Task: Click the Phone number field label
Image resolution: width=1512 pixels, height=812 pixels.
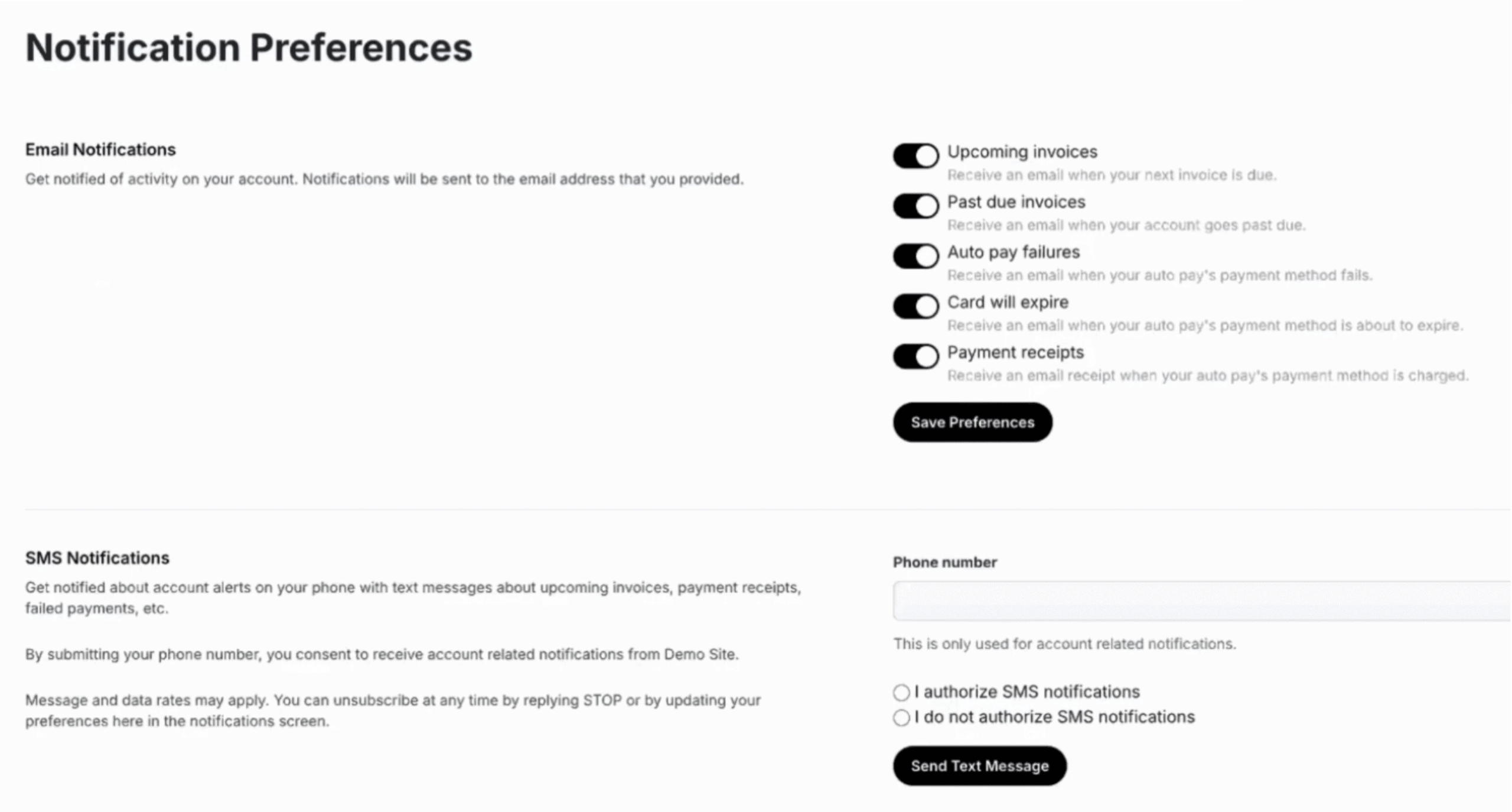Action: click(944, 562)
